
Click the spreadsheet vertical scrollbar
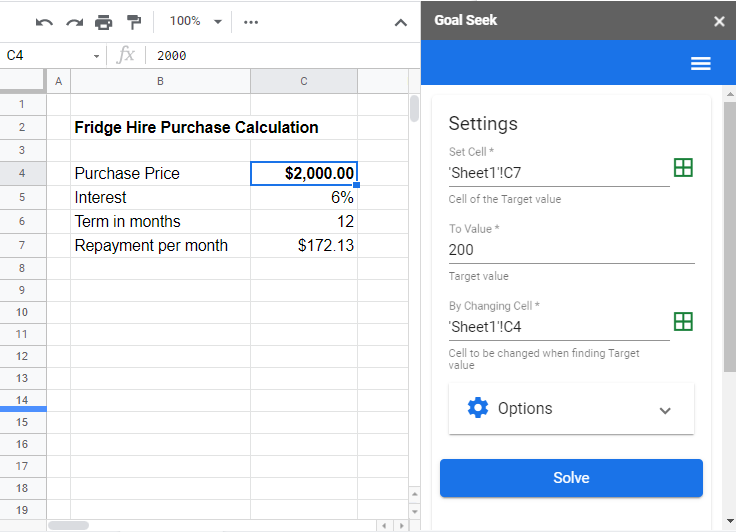pyautogui.click(x=414, y=108)
